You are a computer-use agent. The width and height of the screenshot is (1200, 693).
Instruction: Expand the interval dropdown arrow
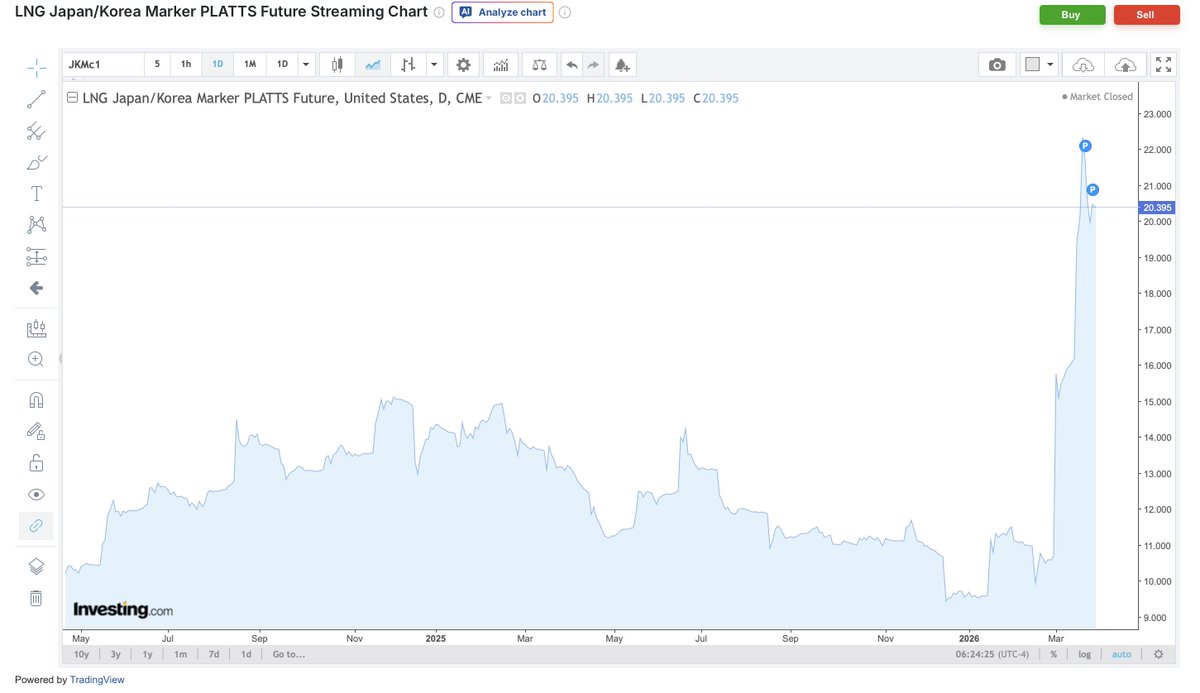(306, 64)
